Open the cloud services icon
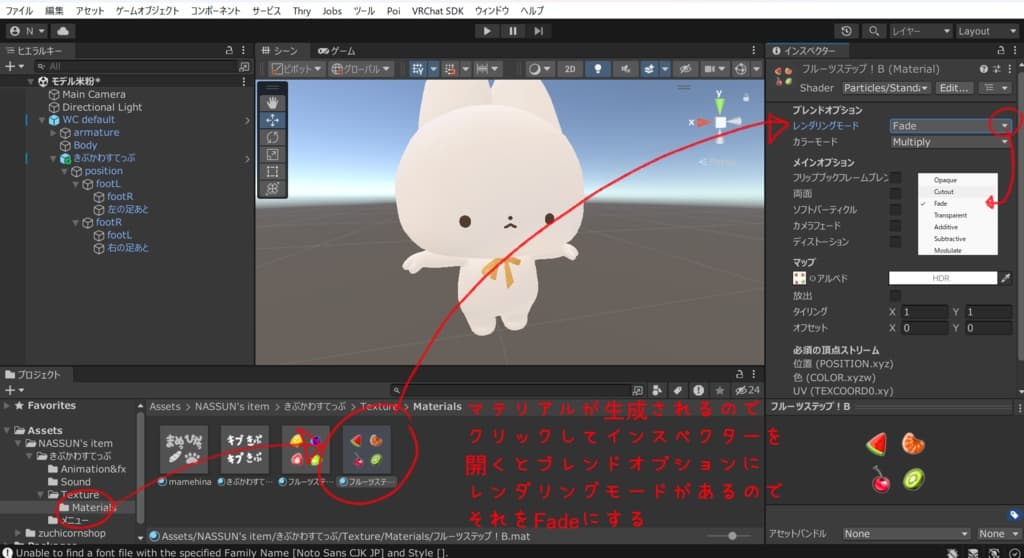Viewport: 1024px width, 558px height. 63,31
